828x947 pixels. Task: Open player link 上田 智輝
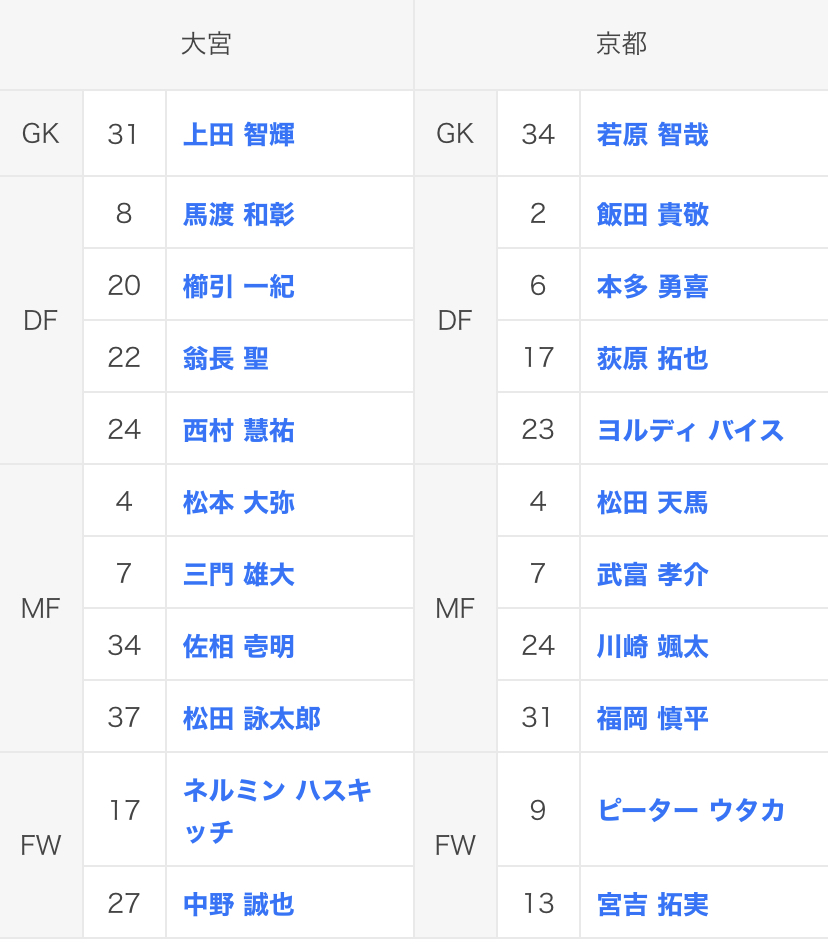tap(238, 134)
